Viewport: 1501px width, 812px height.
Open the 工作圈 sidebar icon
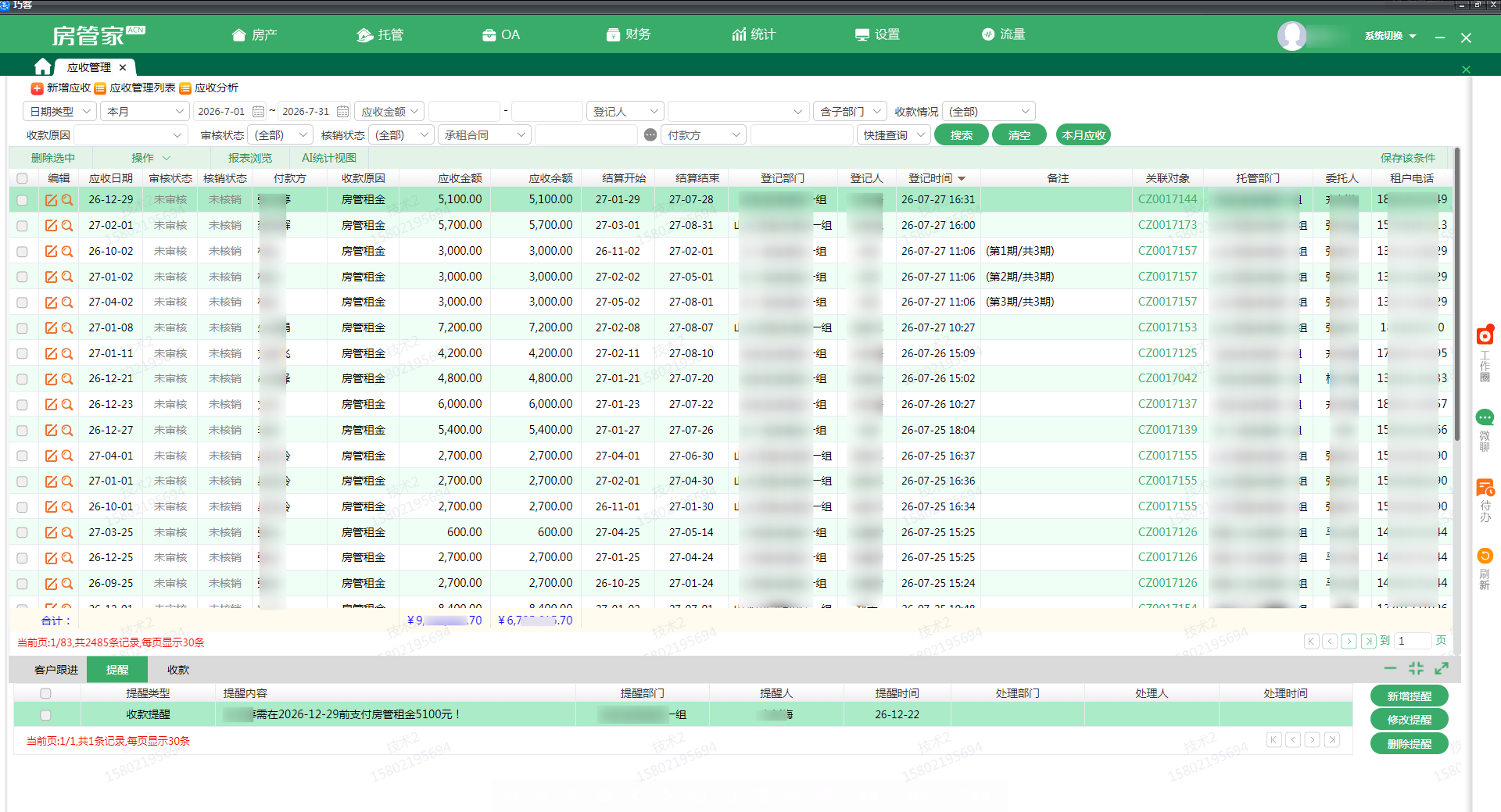1485,334
